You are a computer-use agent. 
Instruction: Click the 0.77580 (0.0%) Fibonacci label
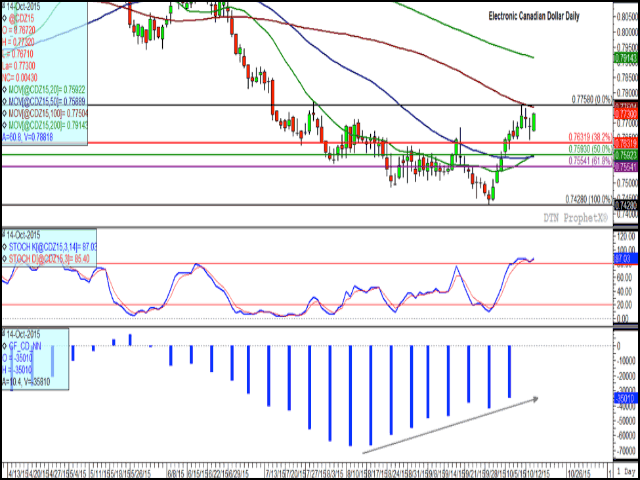click(592, 98)
